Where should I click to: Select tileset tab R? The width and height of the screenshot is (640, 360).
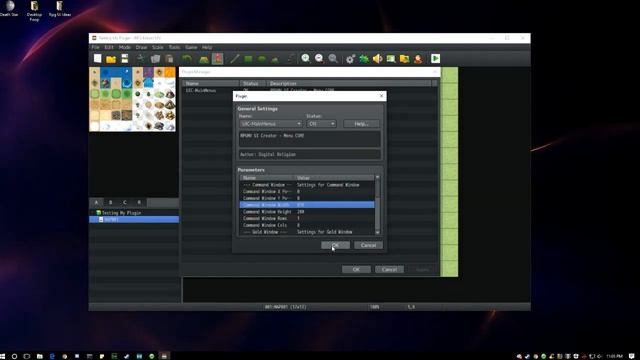point(139,202)
